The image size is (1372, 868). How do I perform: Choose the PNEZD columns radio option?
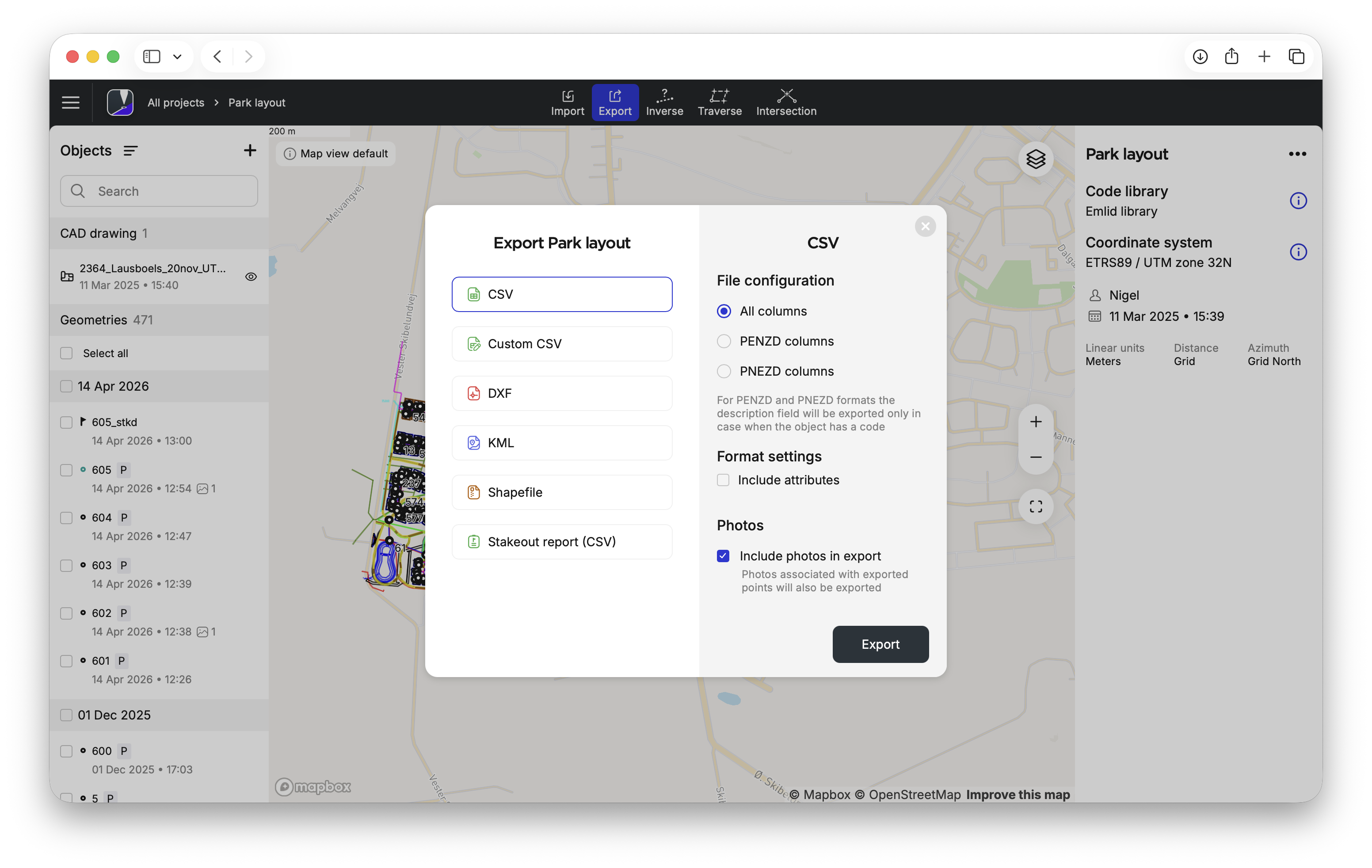click(724, 371)
